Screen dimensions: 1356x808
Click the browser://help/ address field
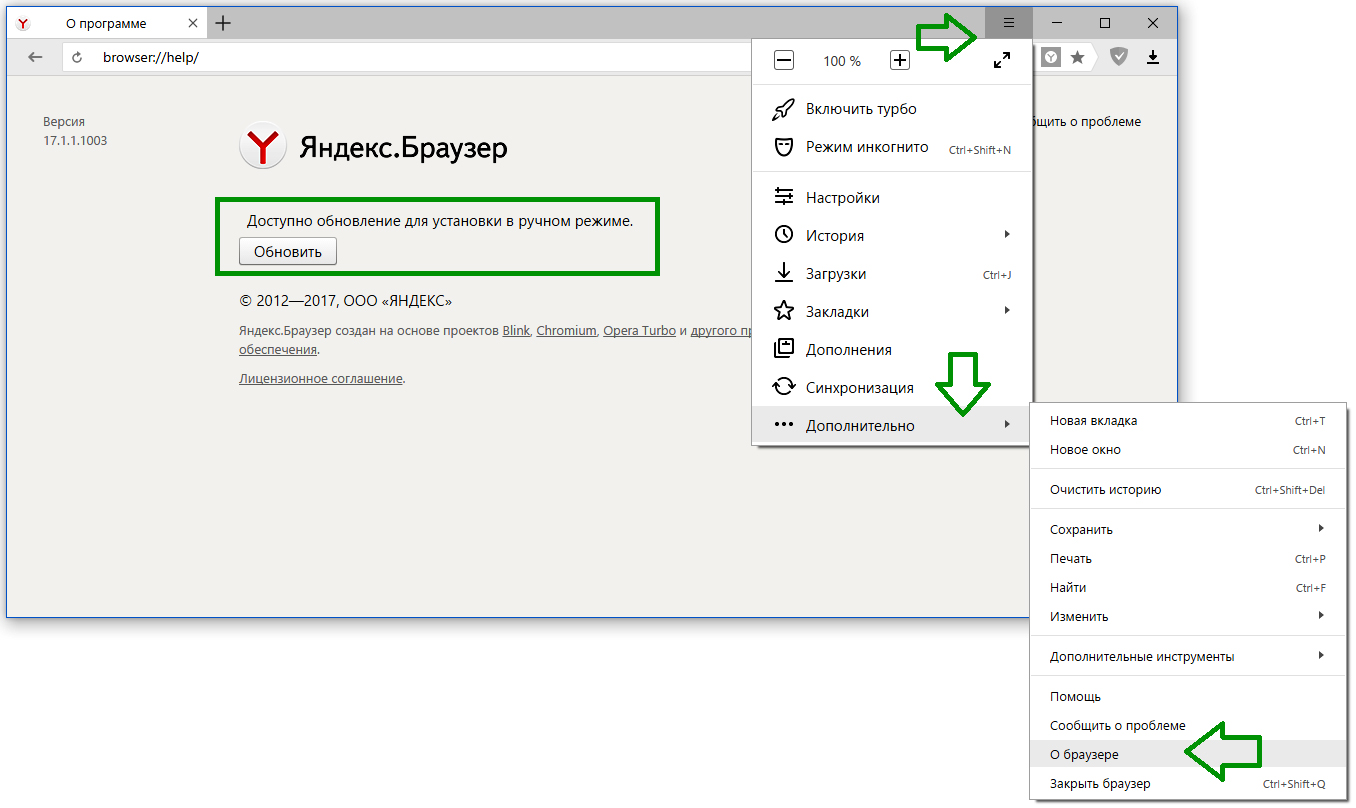[400, 58]
